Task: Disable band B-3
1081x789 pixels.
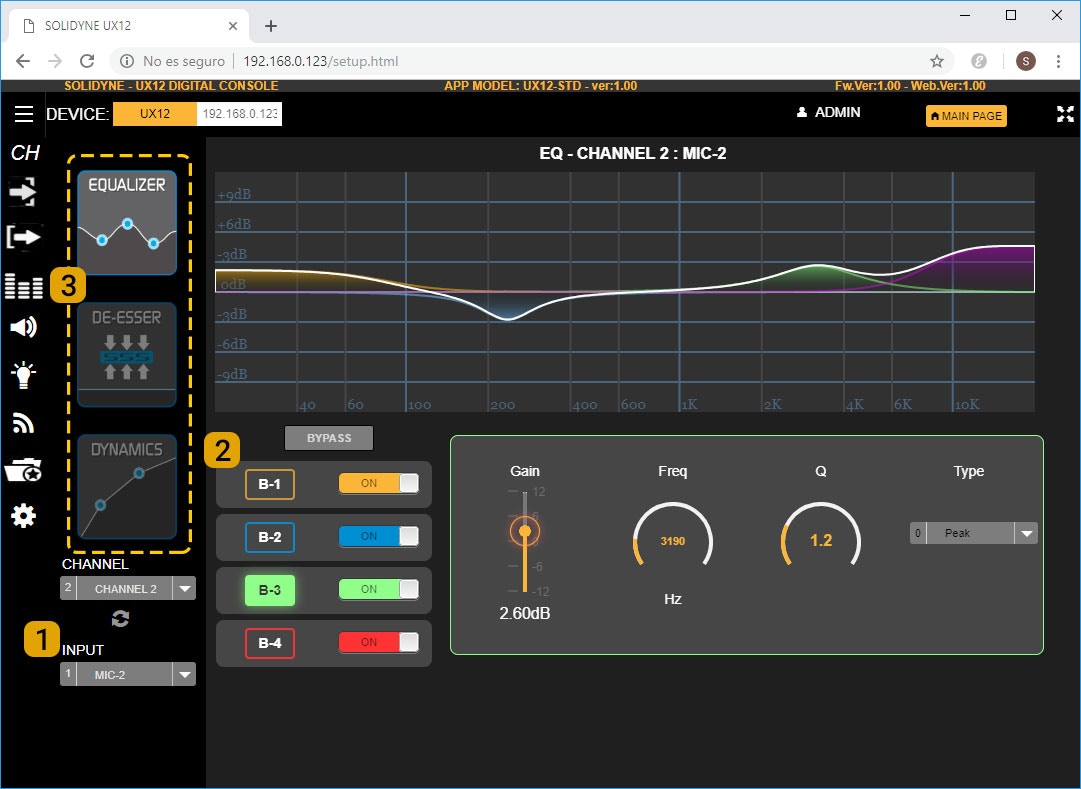Action: pos(378,590)
